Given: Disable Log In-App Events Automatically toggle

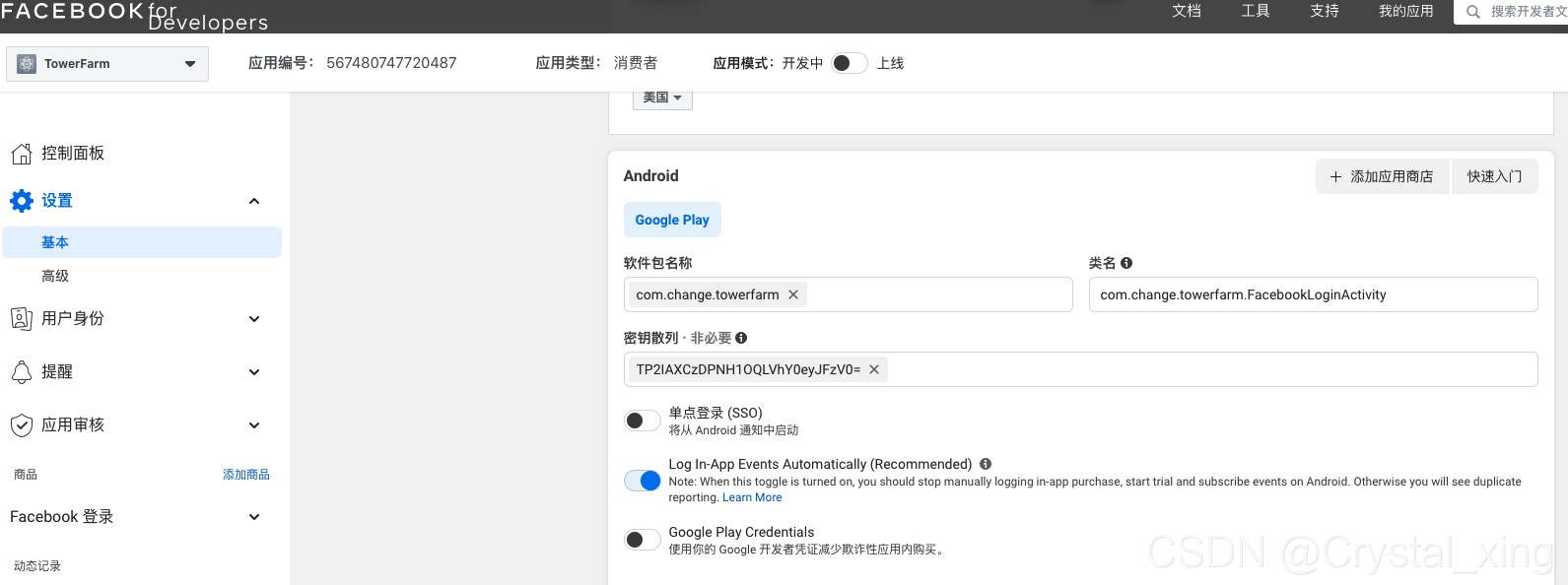Looking at the screenshot, I should click(643, 481).
